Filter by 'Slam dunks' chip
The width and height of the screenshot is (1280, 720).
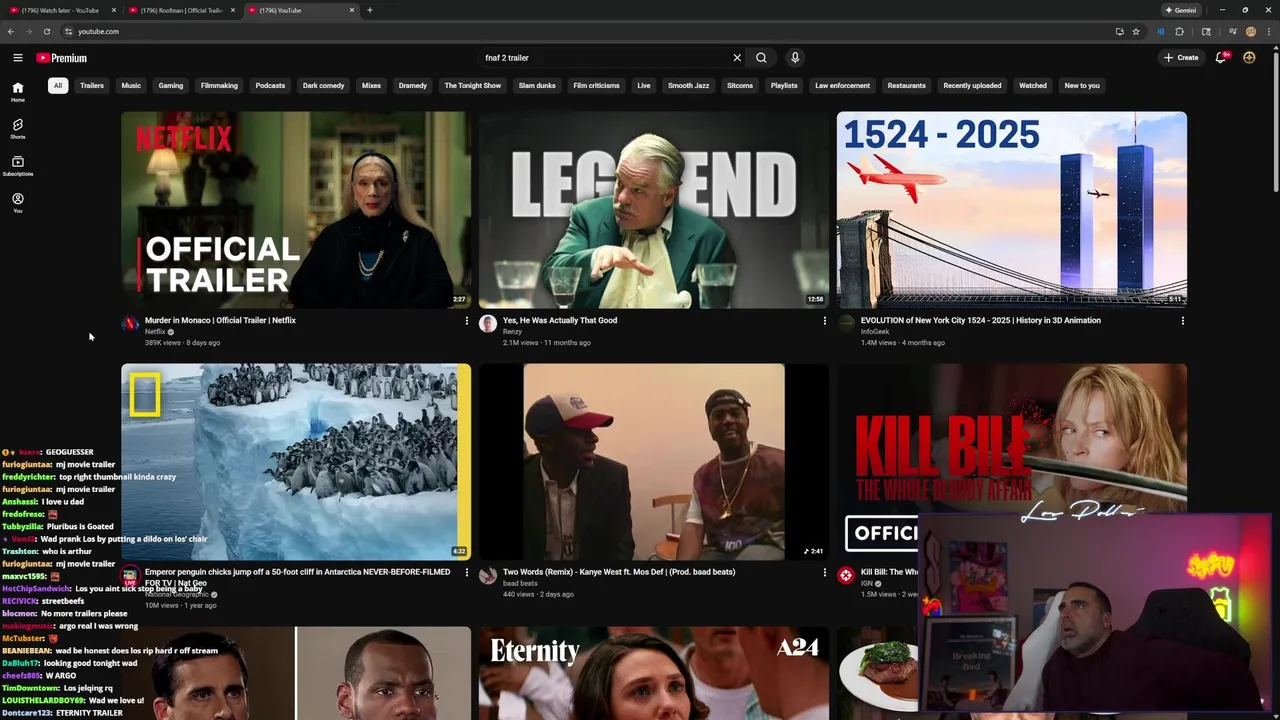click(x=537, y=86)
